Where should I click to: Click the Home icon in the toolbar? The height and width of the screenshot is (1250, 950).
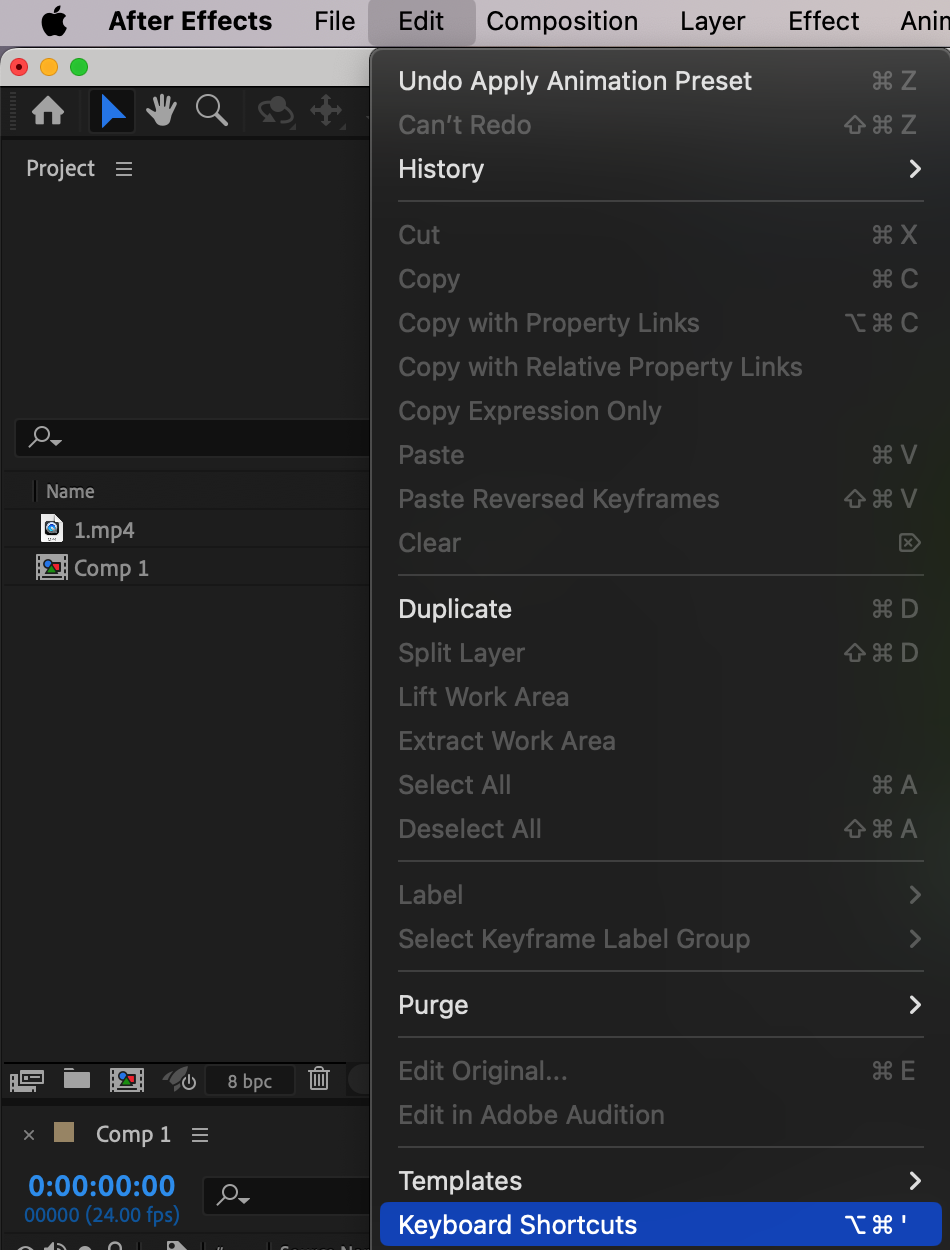tap(48, 111)
